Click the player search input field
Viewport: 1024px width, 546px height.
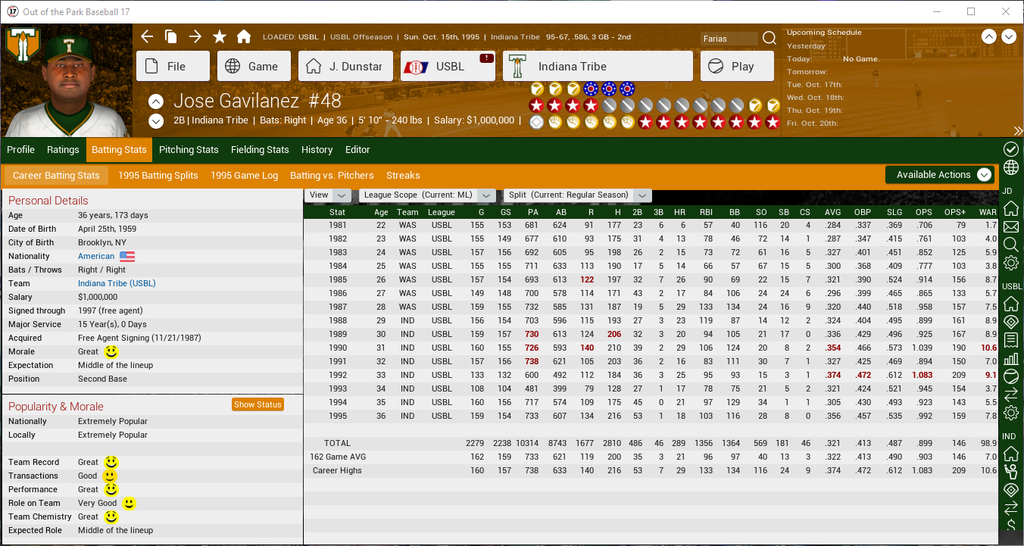click(x=729, y=39)
